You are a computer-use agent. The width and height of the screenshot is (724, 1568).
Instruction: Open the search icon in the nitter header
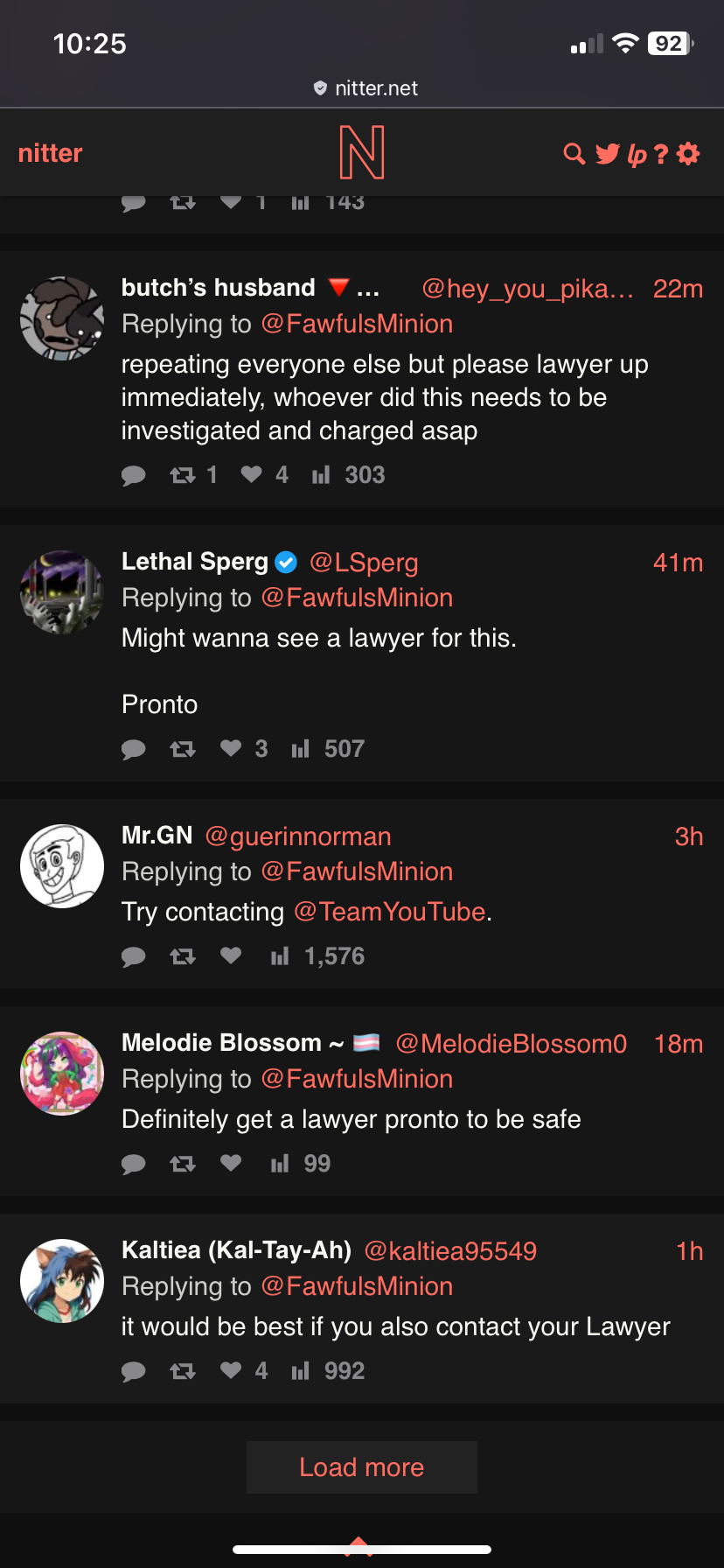(x=574, y=154)
